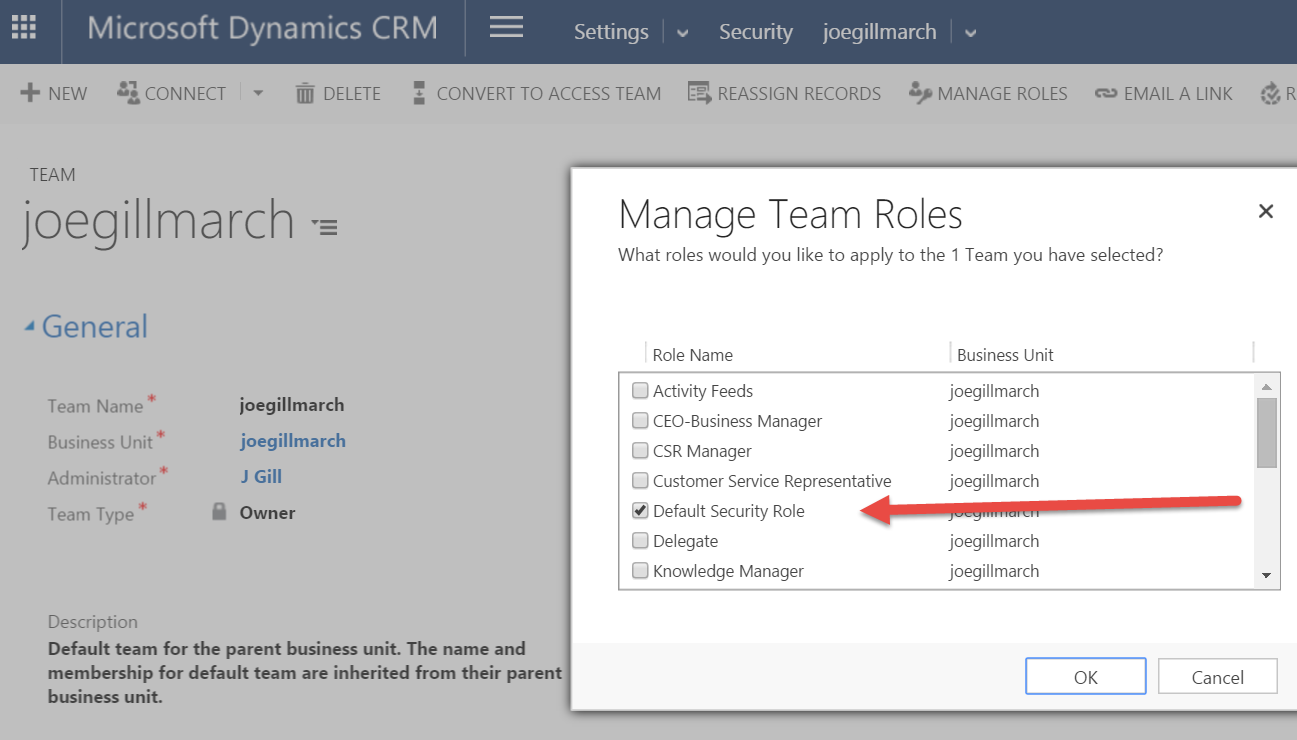Image resolution: width=1297 pixels, height=740 pixels.
Task: Click the DELETE trash icon
Action: click(x=305, y=93)
